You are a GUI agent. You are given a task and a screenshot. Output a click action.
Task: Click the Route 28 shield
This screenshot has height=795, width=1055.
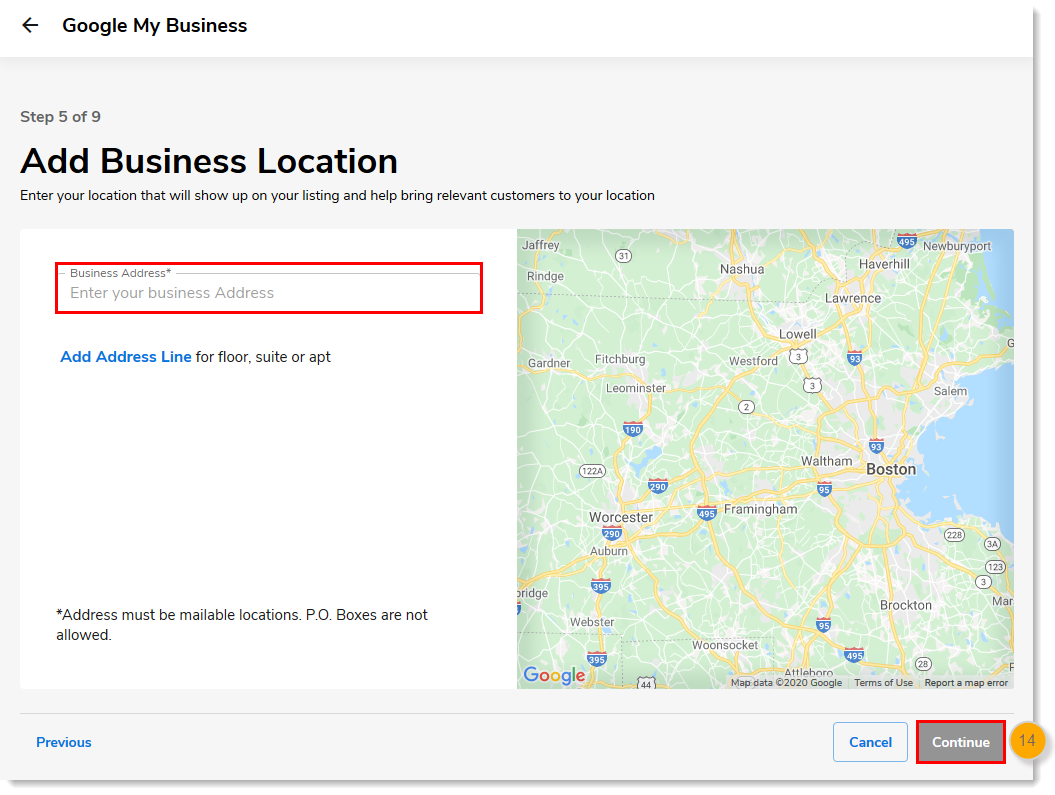(x=923, y=665)
